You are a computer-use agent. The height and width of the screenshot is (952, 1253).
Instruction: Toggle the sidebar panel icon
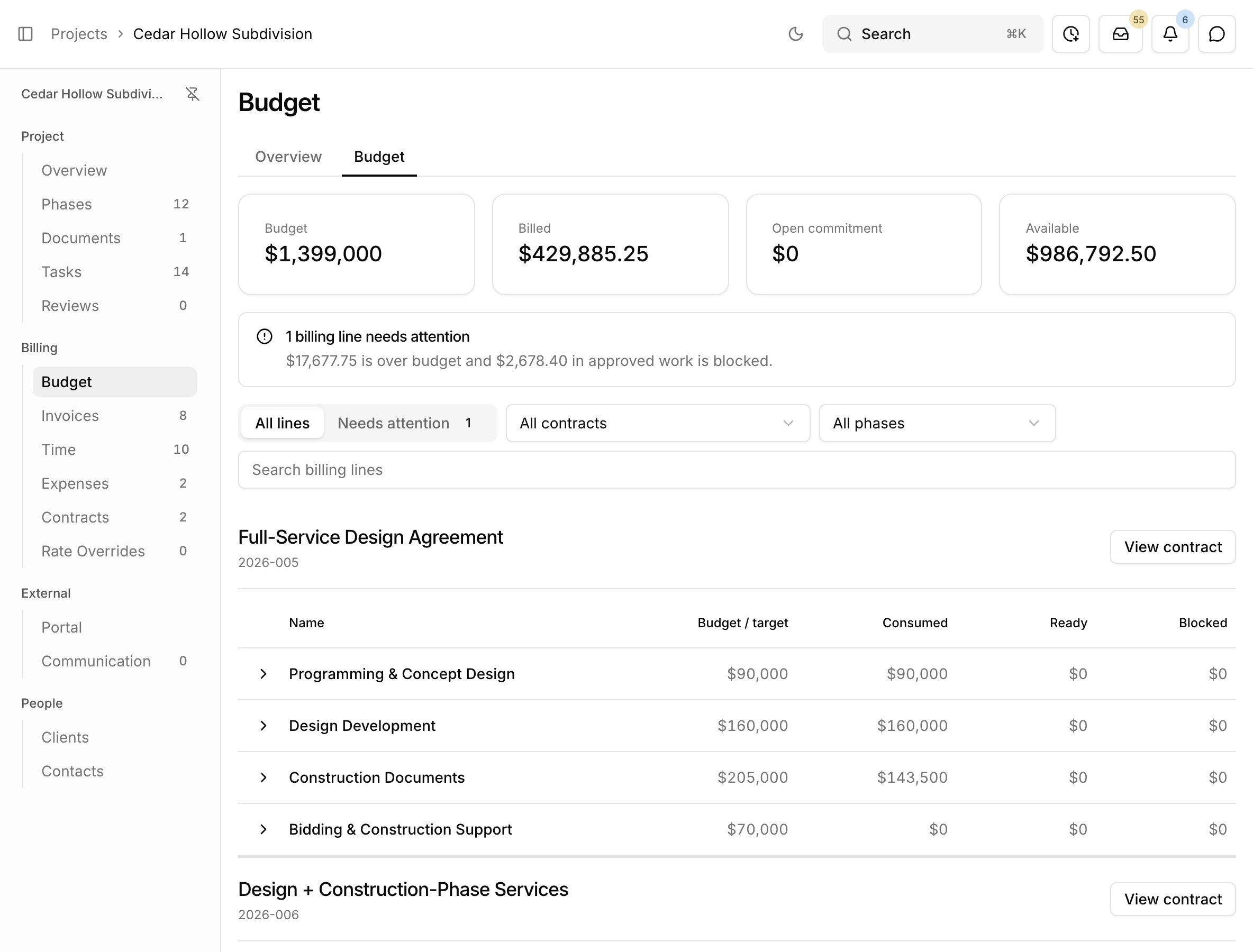tap(25, 34)
